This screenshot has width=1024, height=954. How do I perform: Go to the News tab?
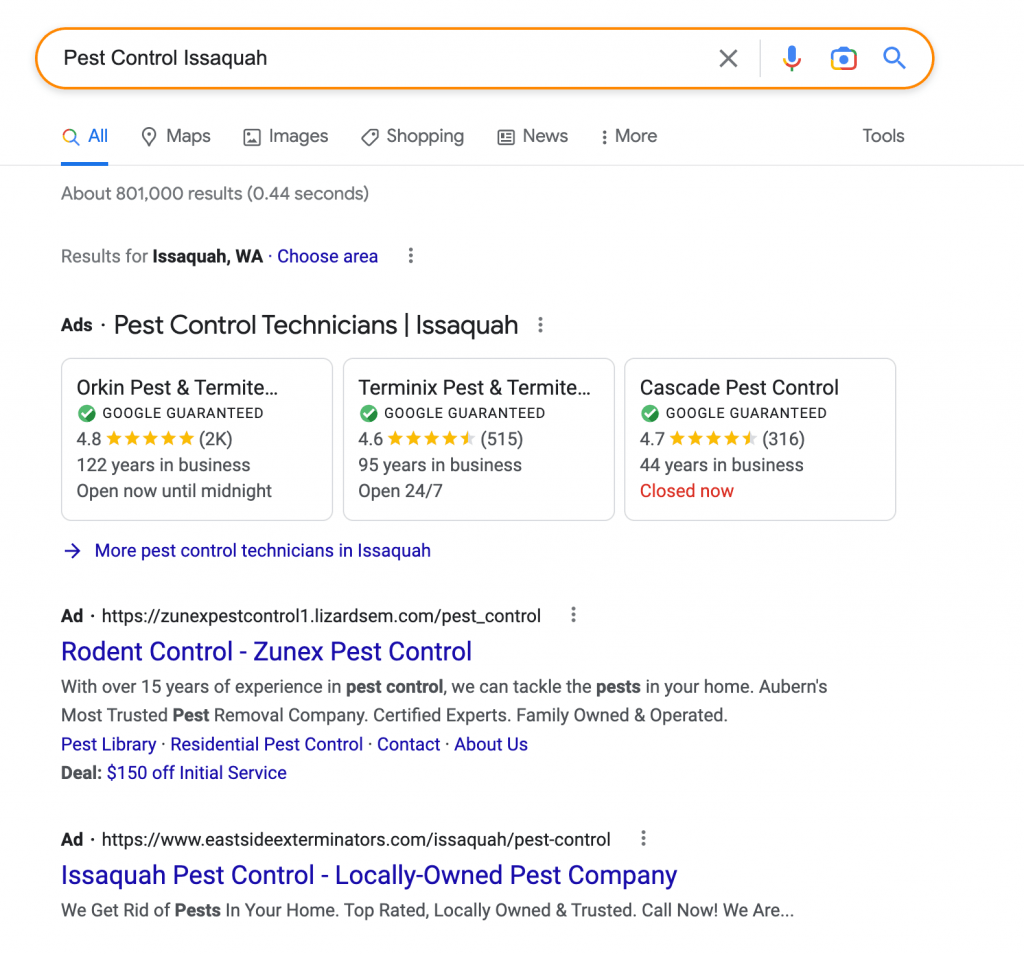click(x=532, y=136)
